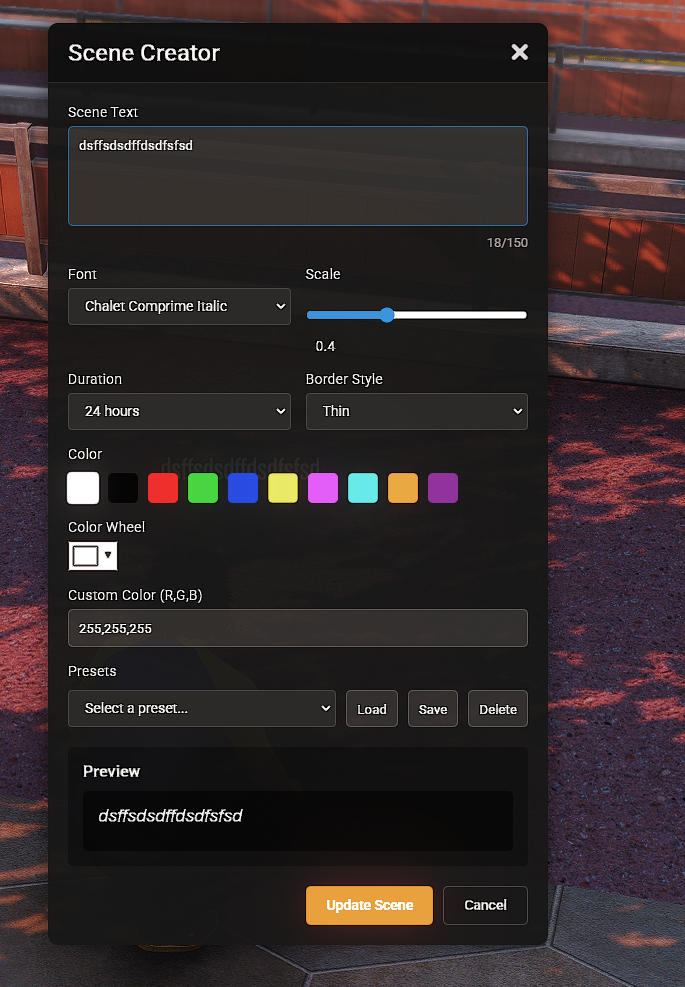This screenshot has width=685, height=987.
Task: Choose the blue color swatch
Action: 243,488
